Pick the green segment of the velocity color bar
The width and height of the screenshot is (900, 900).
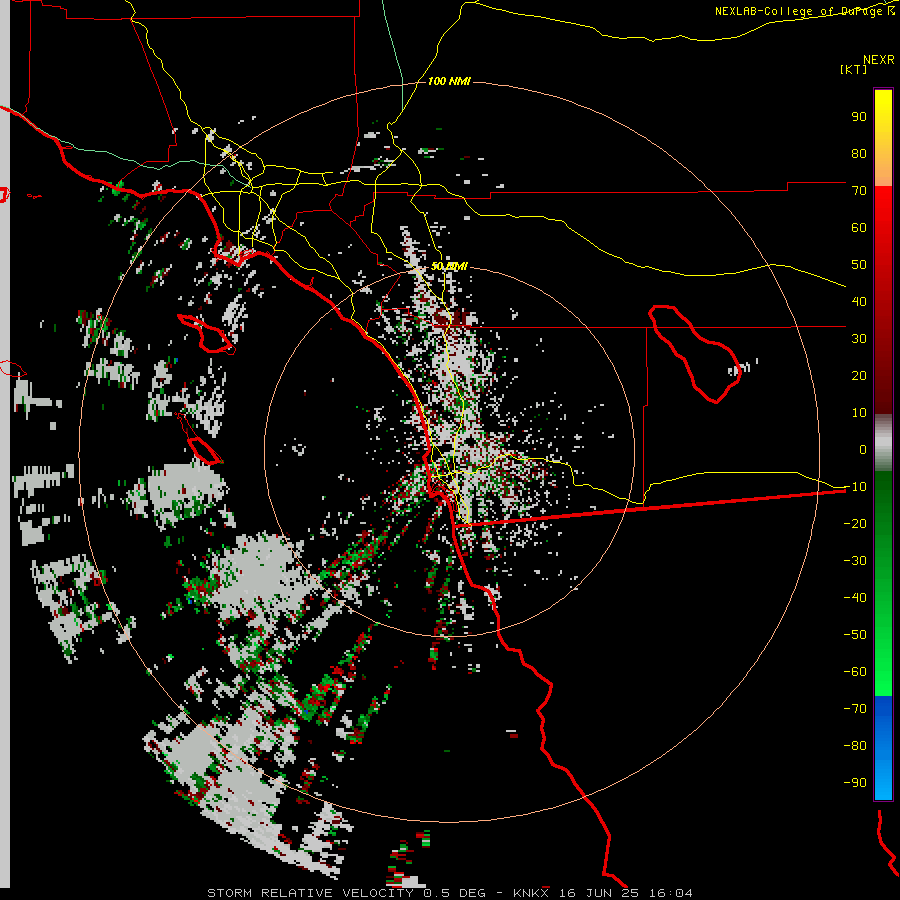coord(883,583)
